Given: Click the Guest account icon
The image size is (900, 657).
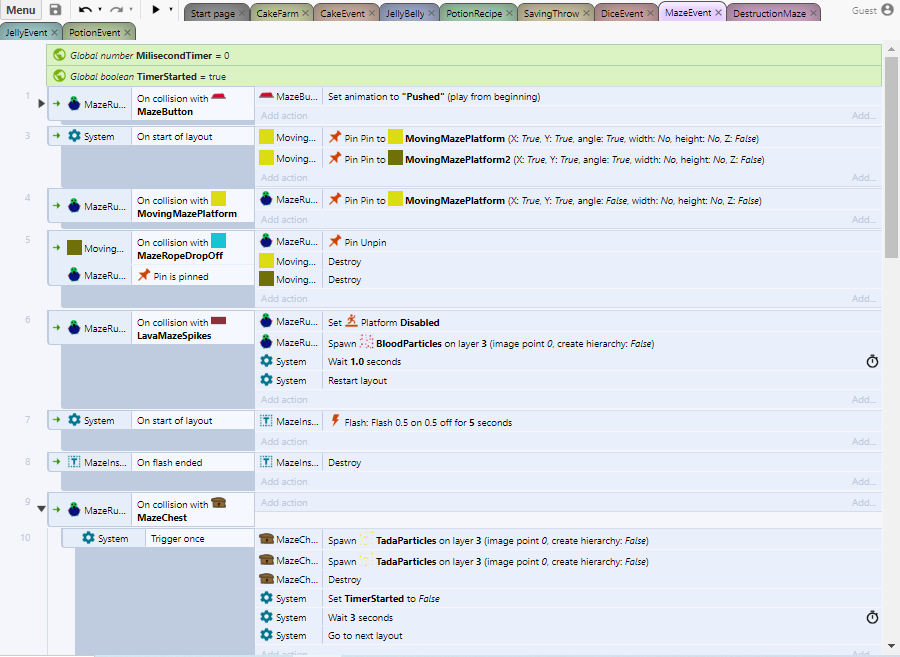Looking at the screenshot, I should (x=887, y=10).
